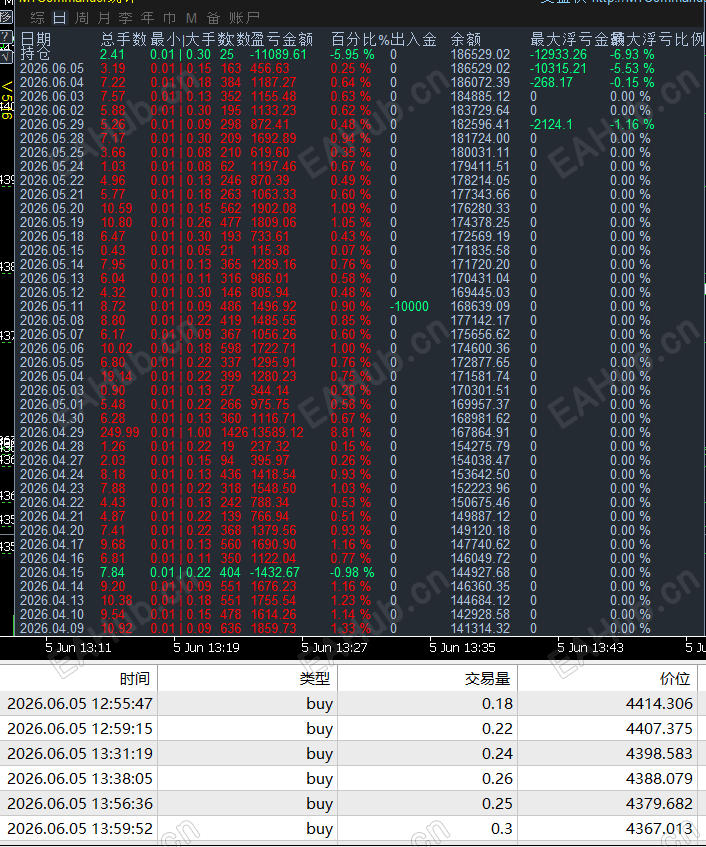The height and width of the screenshot is (847, 706).
Task: Click the 5 Jun 13:35 time axis label
Action: pos(462,648)
